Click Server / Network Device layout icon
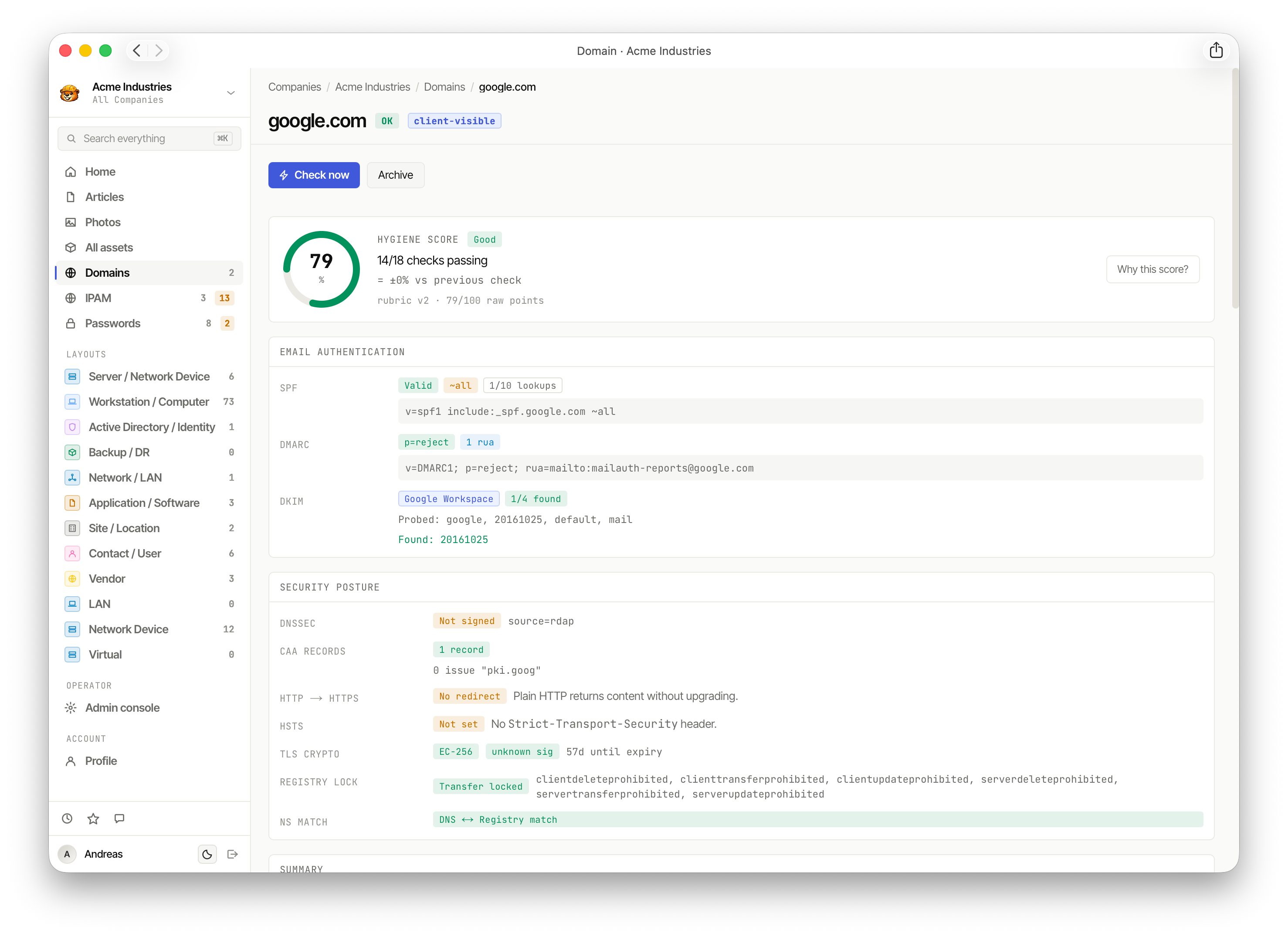This screenshot has width=1288, height=937. tap(72, 377)
